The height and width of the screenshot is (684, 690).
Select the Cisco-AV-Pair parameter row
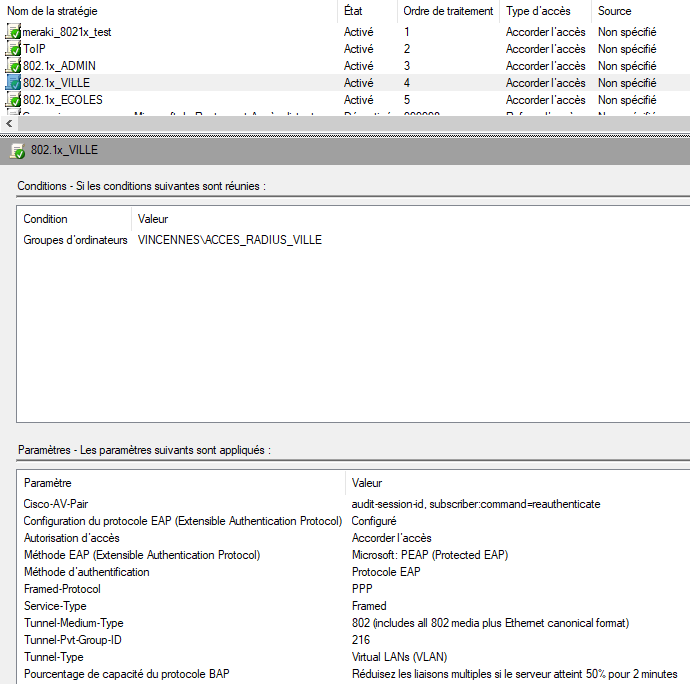tap(353, 504)
